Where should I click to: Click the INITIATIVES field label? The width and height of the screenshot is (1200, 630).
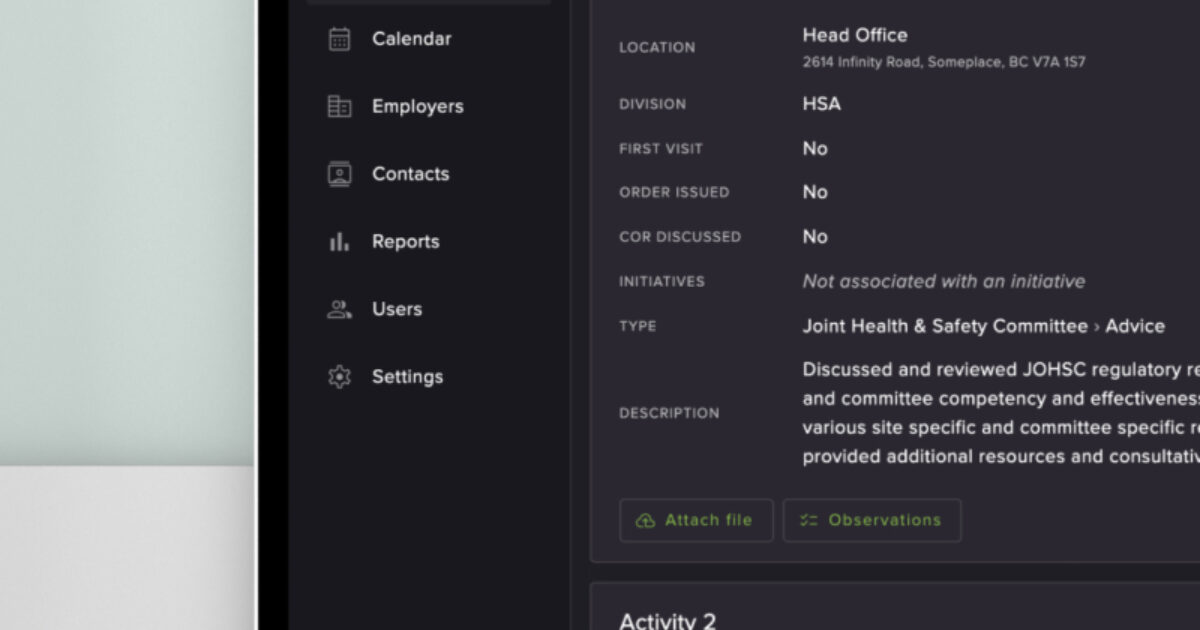pyautogui.click(x=662, y=282)
